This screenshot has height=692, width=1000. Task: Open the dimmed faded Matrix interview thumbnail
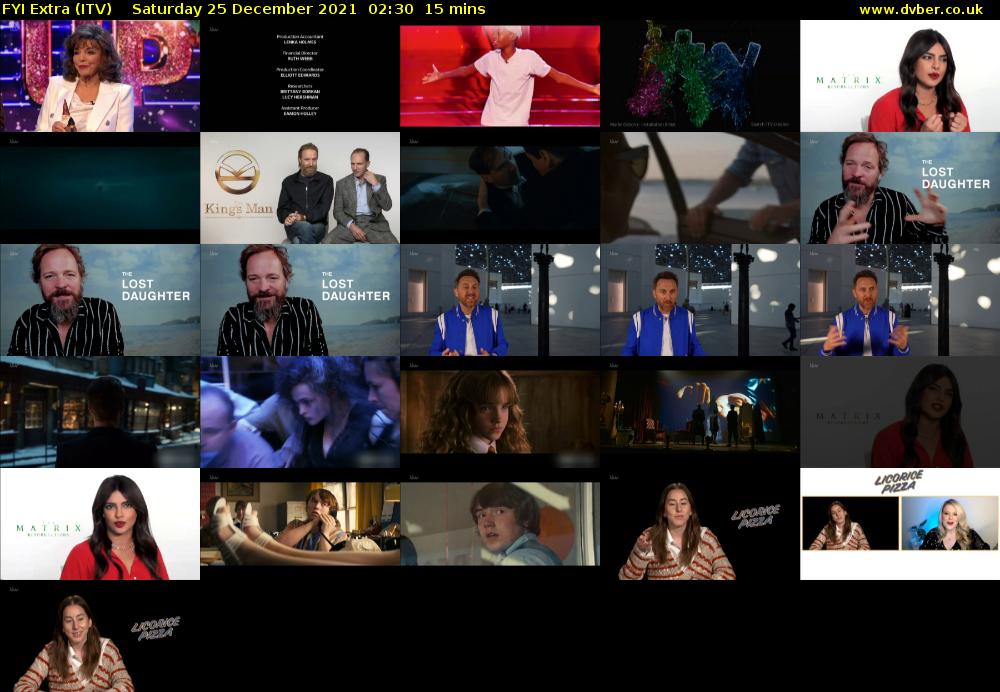(x=900, y=412)
